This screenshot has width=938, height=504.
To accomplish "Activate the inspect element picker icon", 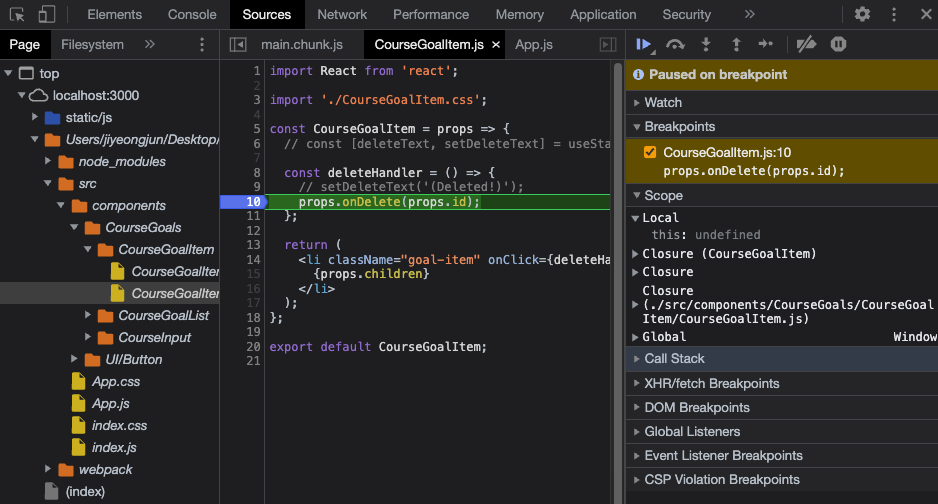I will pos(17,14).
